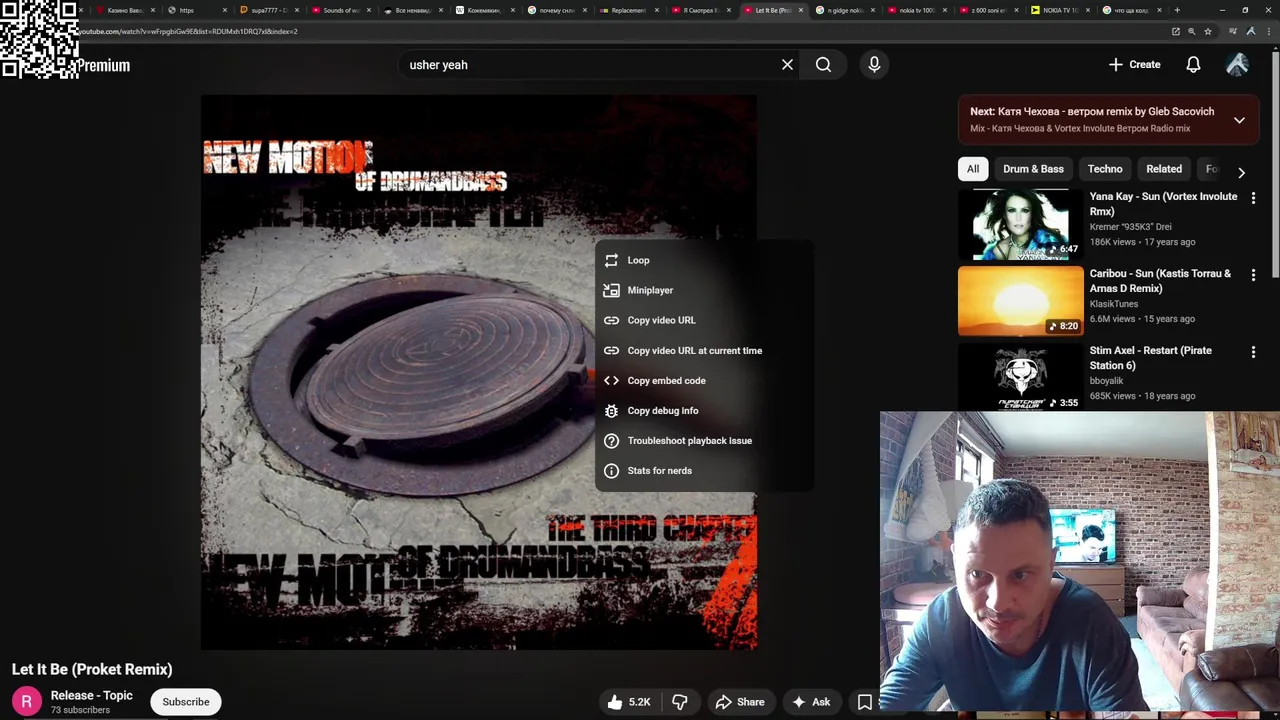
Task: Open options for Stim Axel Restart video
Action: [1253, 352]
